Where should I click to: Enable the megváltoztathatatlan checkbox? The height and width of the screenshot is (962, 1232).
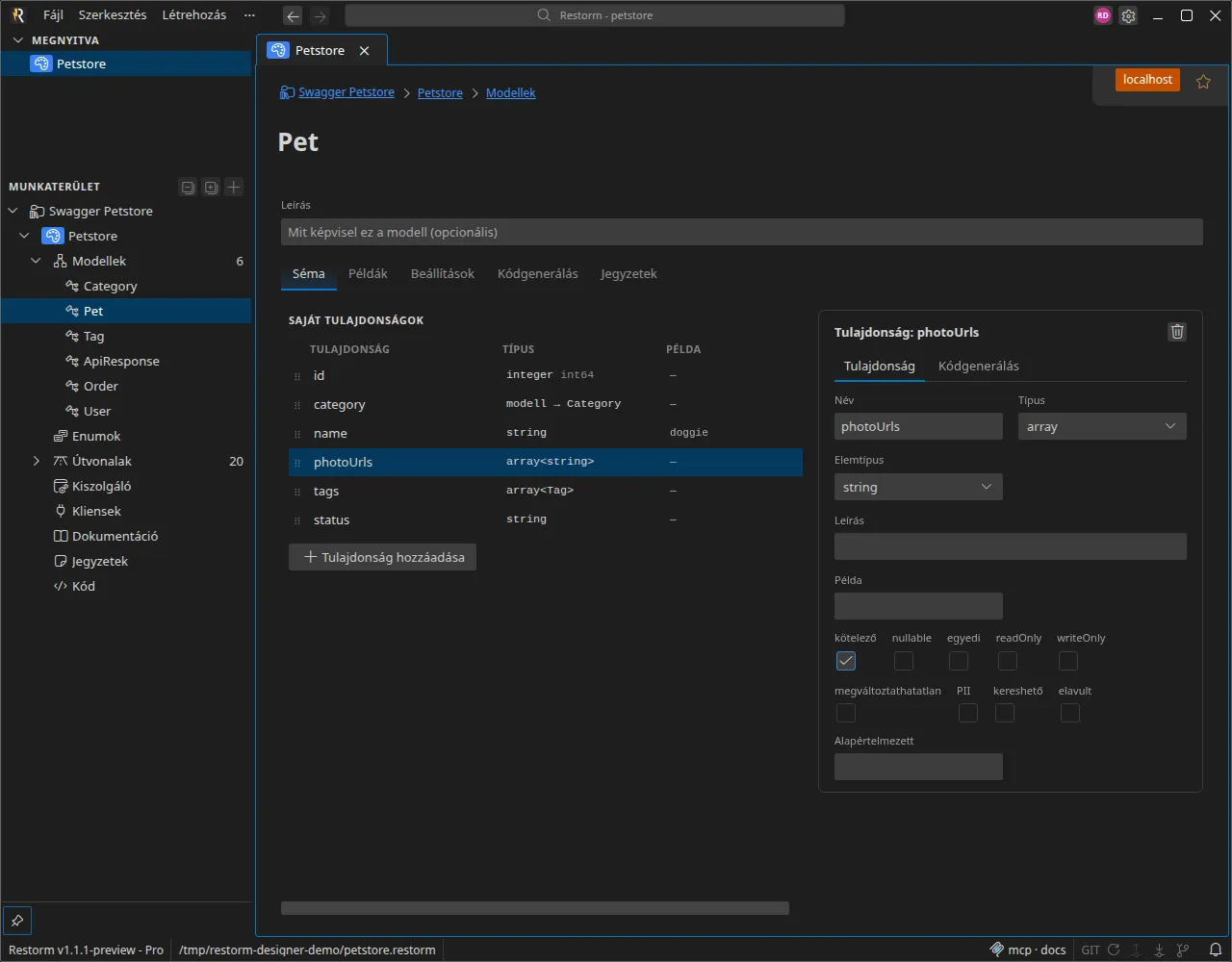[845, 713]
